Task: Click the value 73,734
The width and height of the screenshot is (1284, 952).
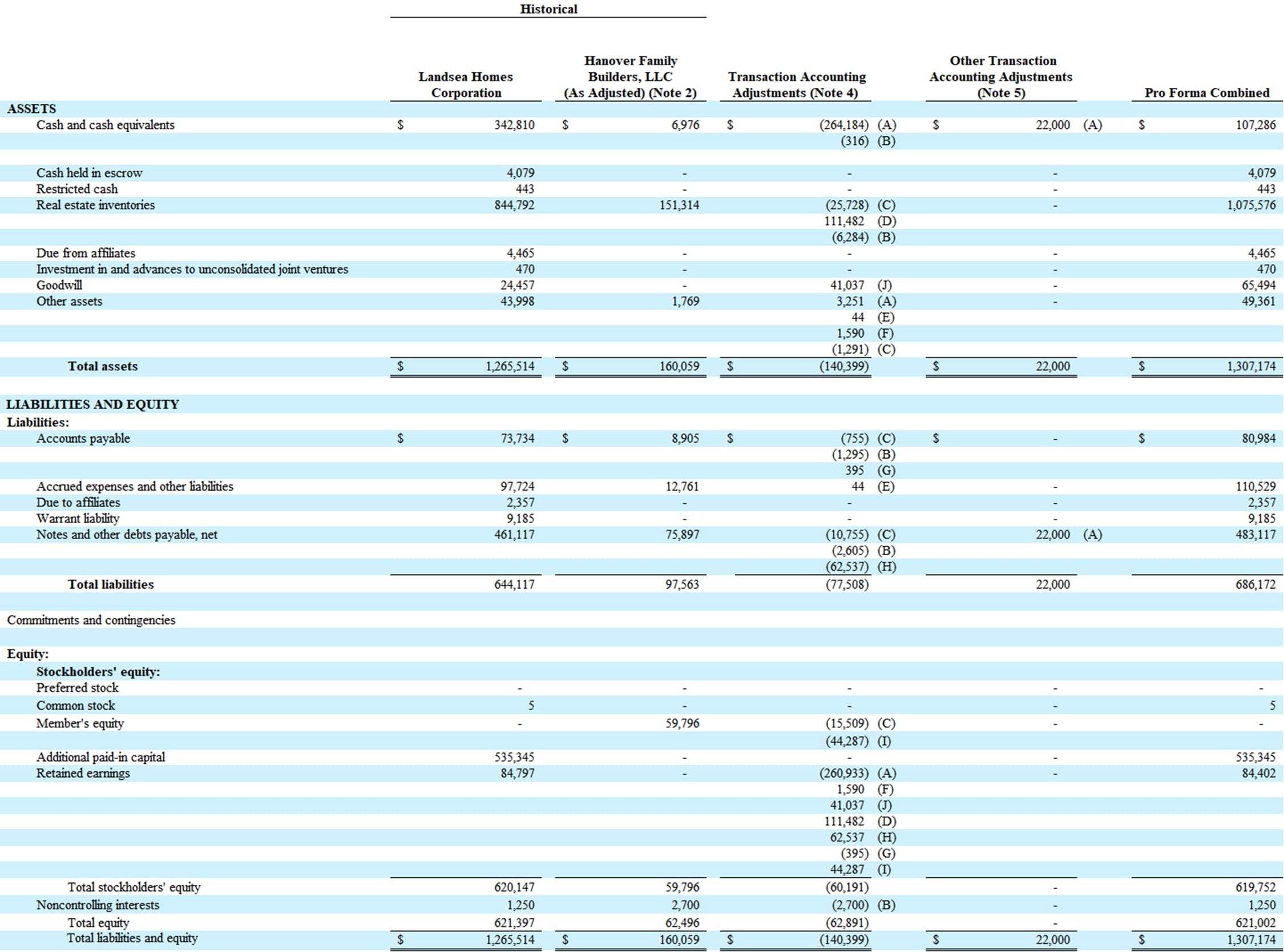Action: click(517, 439)
